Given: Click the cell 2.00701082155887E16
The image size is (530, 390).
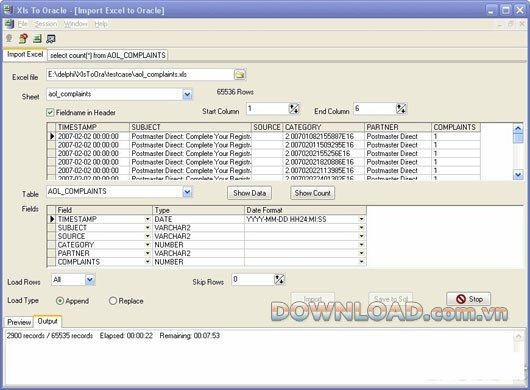Looking at the screenshot, I should (x=324, y=136).
